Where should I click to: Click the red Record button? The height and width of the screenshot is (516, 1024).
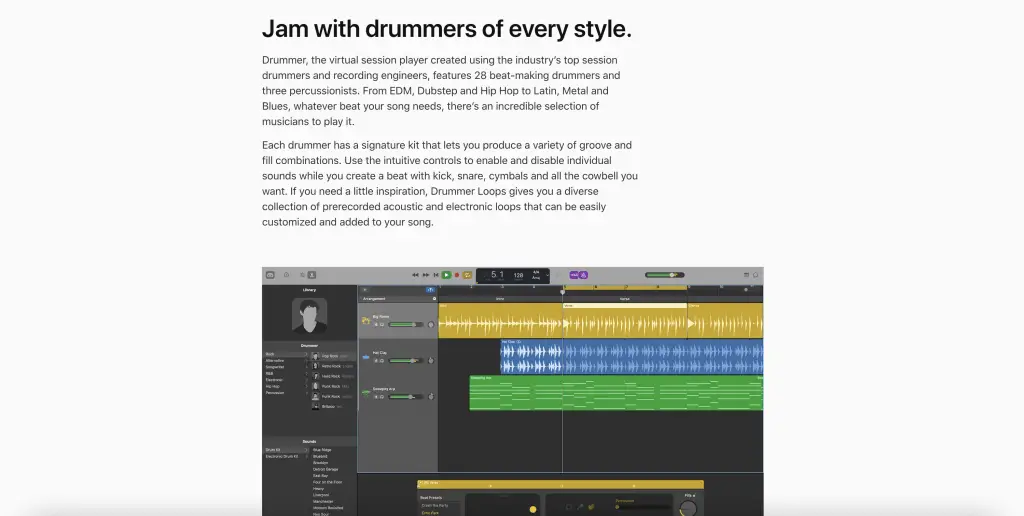pyautogui.click(x=457, y=275)
